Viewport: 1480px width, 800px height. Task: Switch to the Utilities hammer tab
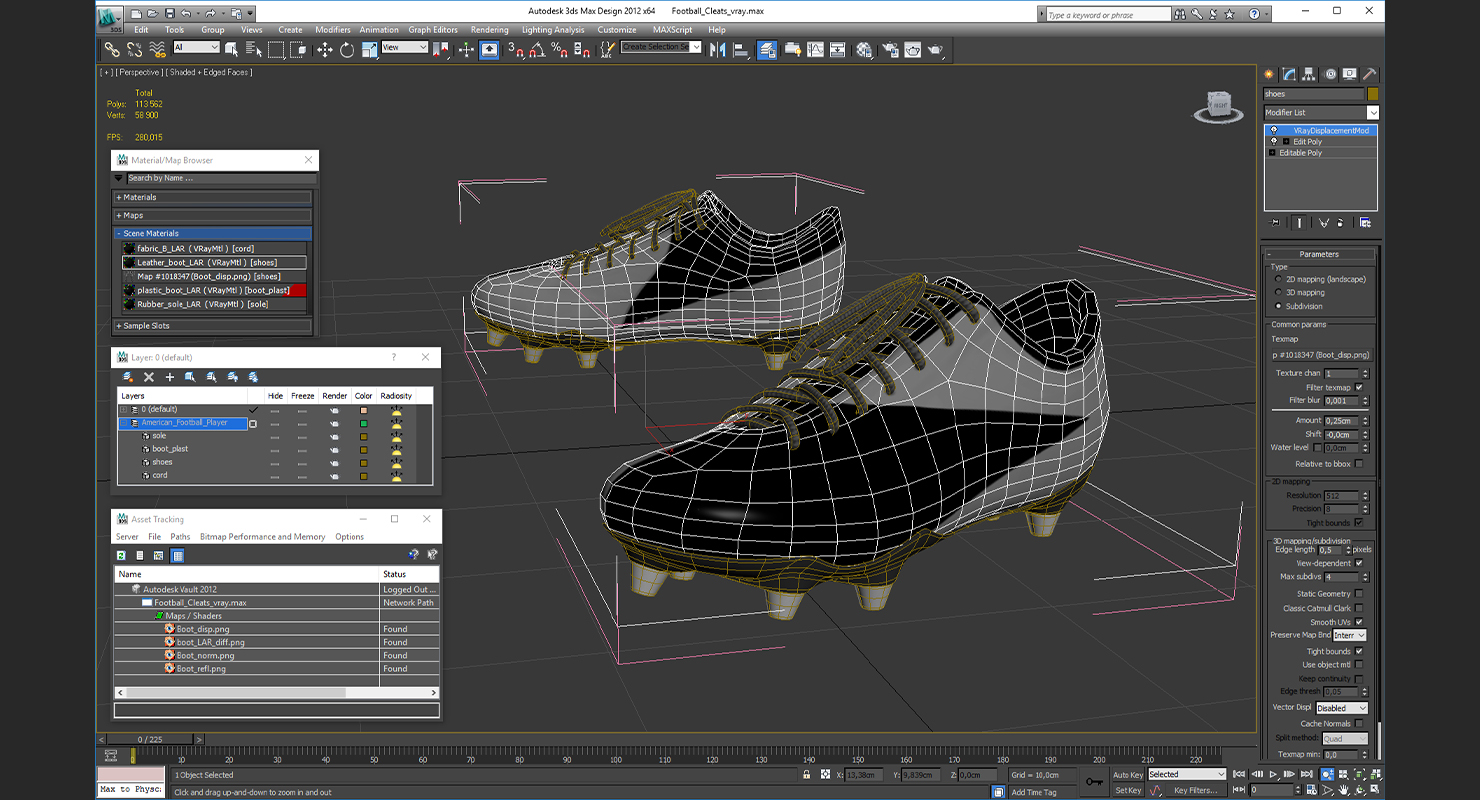pos(1370,74)
